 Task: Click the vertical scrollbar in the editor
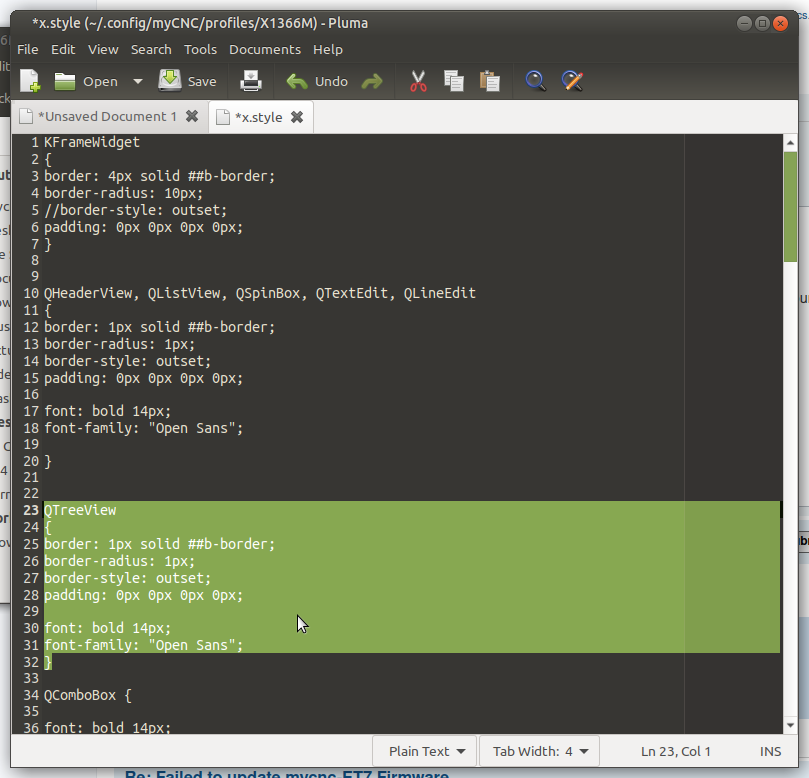(x=790, y=400)
